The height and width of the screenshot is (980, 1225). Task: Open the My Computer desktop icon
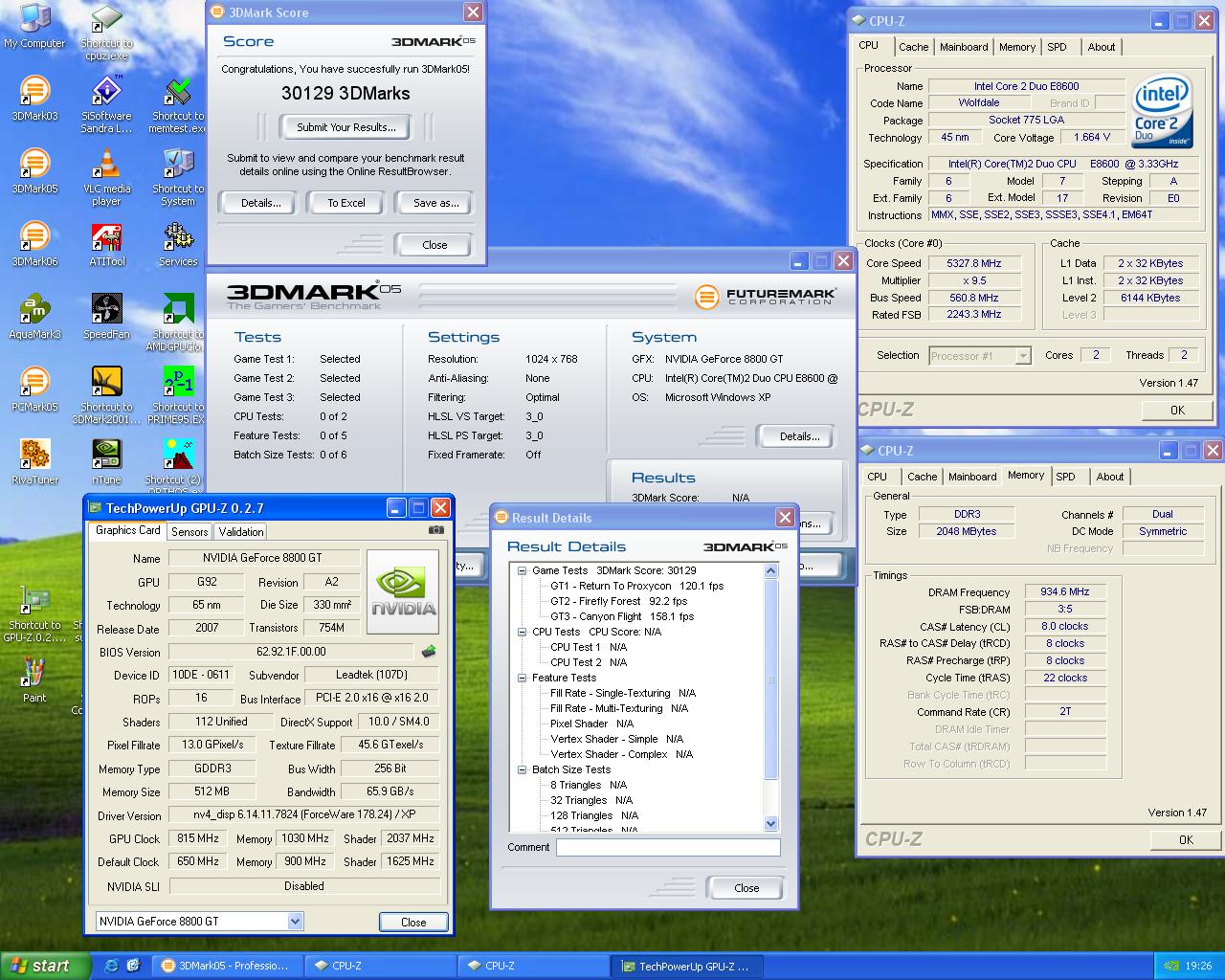click(34, 26)
